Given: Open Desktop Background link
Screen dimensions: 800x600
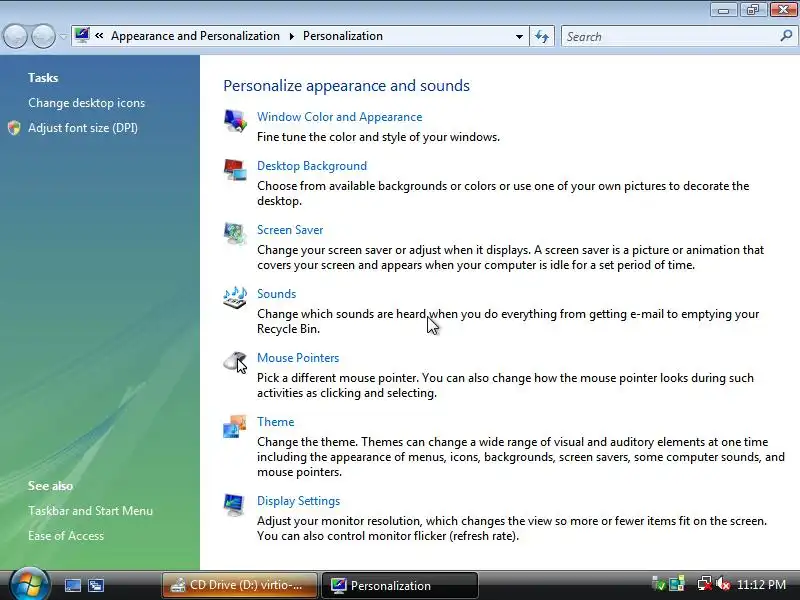Looking at the screenshot, I should point(312,166).
